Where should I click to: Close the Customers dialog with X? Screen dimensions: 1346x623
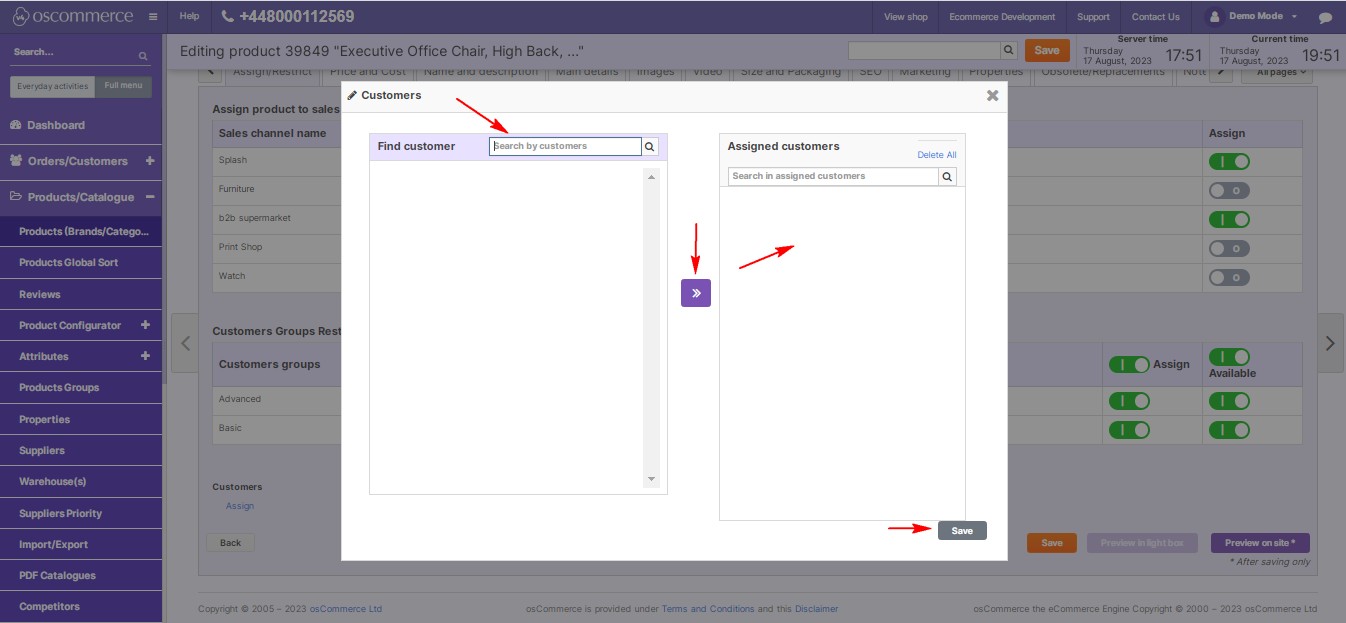coord(992,96)
